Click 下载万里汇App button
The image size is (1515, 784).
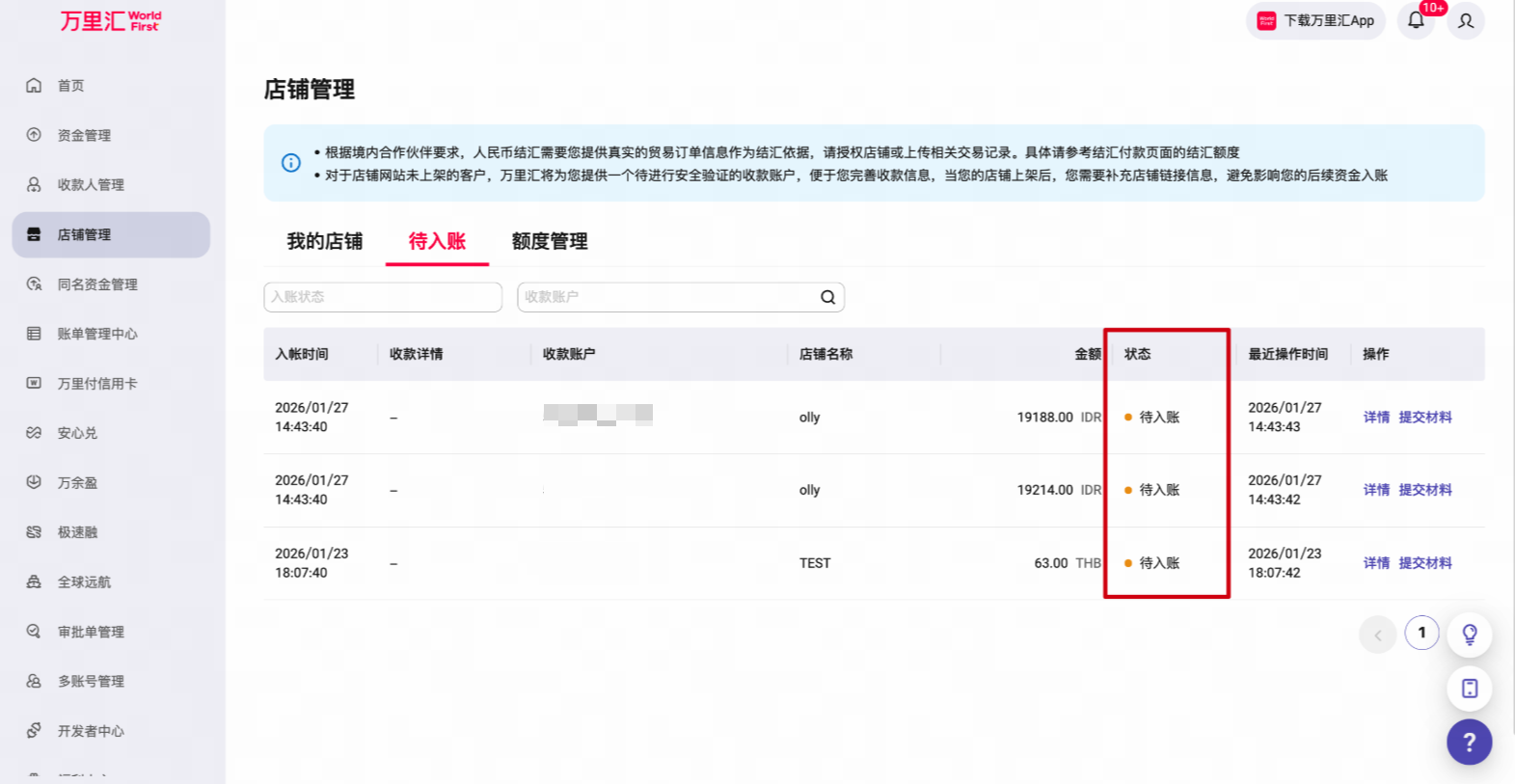pos(1315,20)
